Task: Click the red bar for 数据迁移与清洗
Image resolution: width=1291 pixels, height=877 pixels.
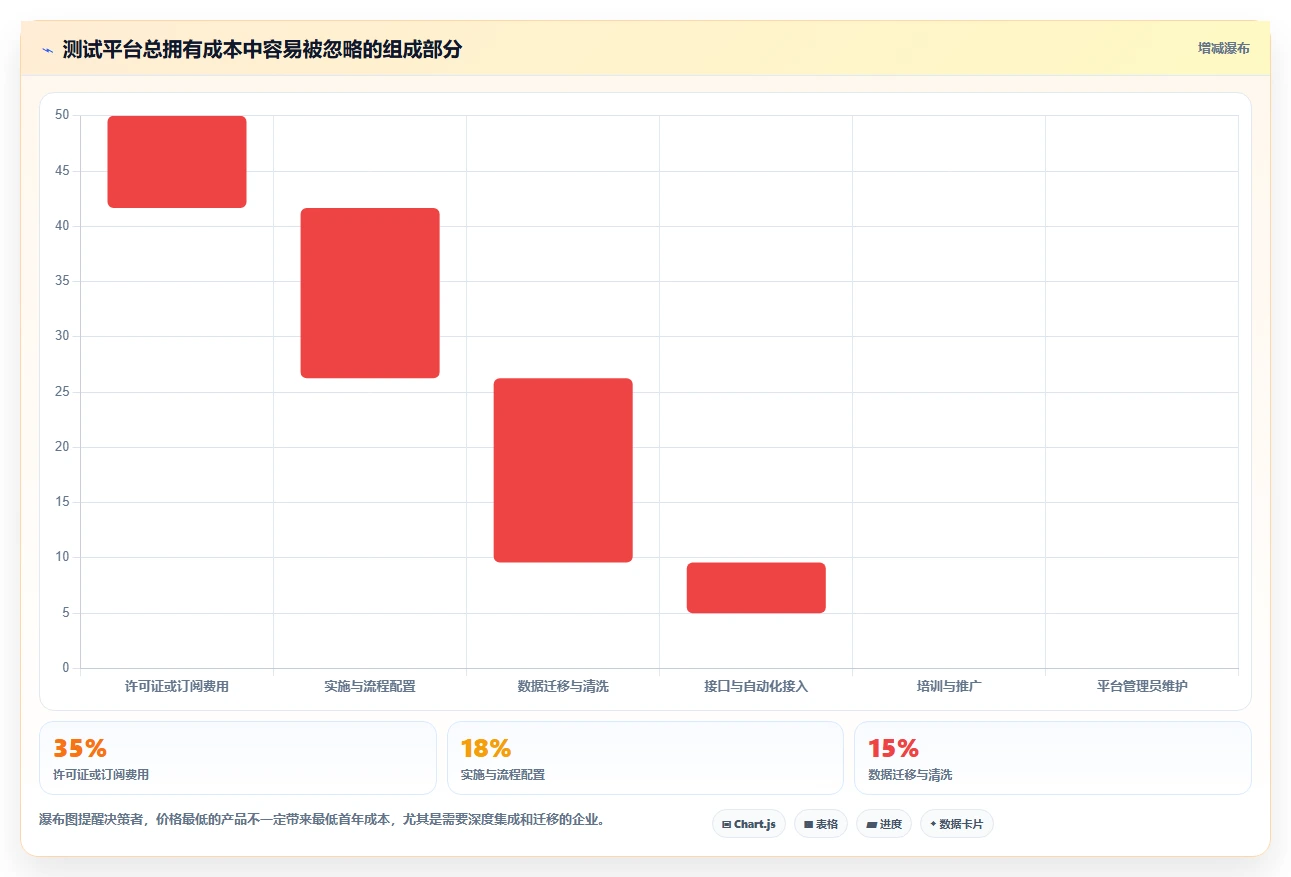Action: tap(563, 470)
